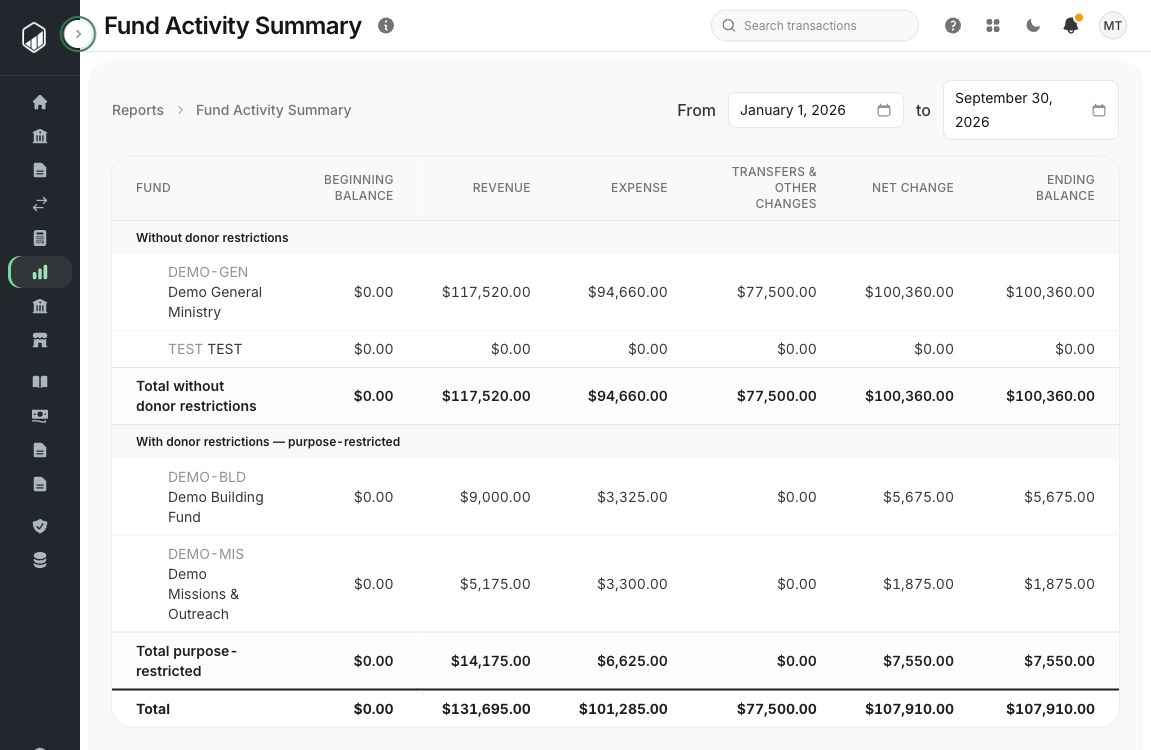Click the BEGINNING BALANCE column header
Image resolution: width=1151 pixels, height=750 pixels.
click(358, 188)
